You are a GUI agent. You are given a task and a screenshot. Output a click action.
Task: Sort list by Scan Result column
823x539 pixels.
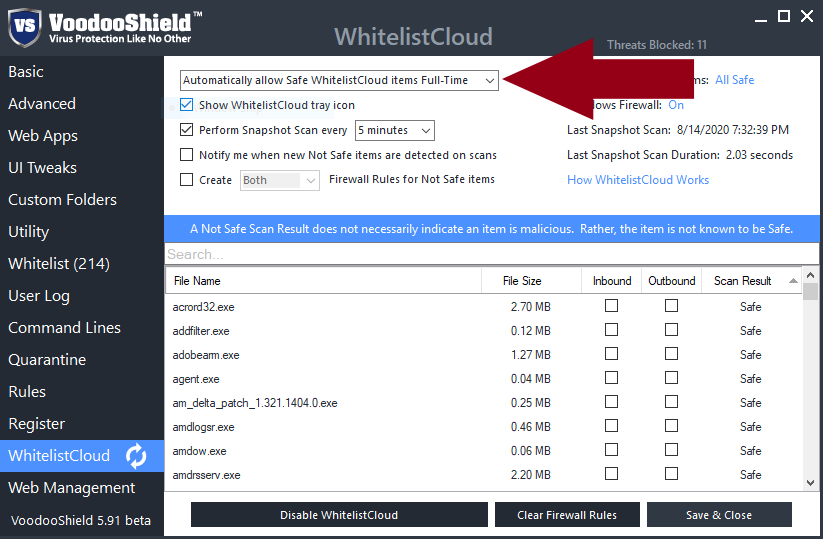click(x=751, y=281)
